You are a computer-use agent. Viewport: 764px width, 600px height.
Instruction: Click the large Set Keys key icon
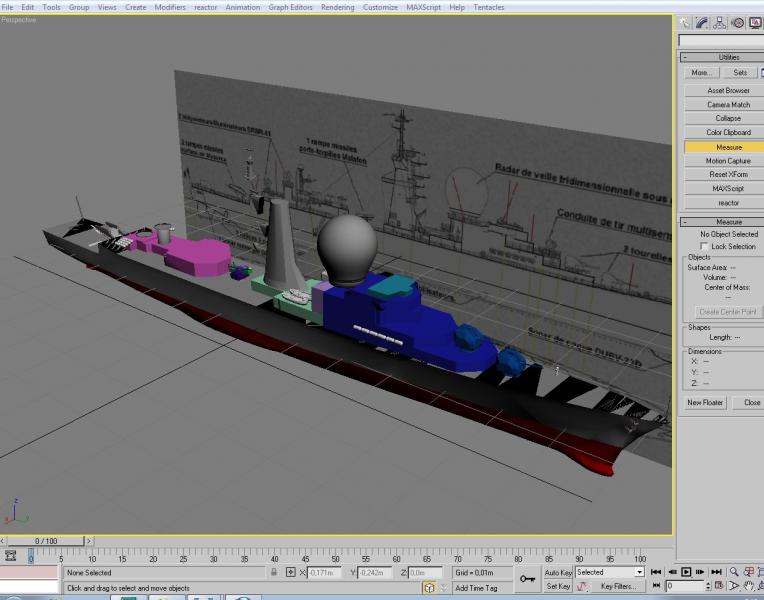(527, 579)
